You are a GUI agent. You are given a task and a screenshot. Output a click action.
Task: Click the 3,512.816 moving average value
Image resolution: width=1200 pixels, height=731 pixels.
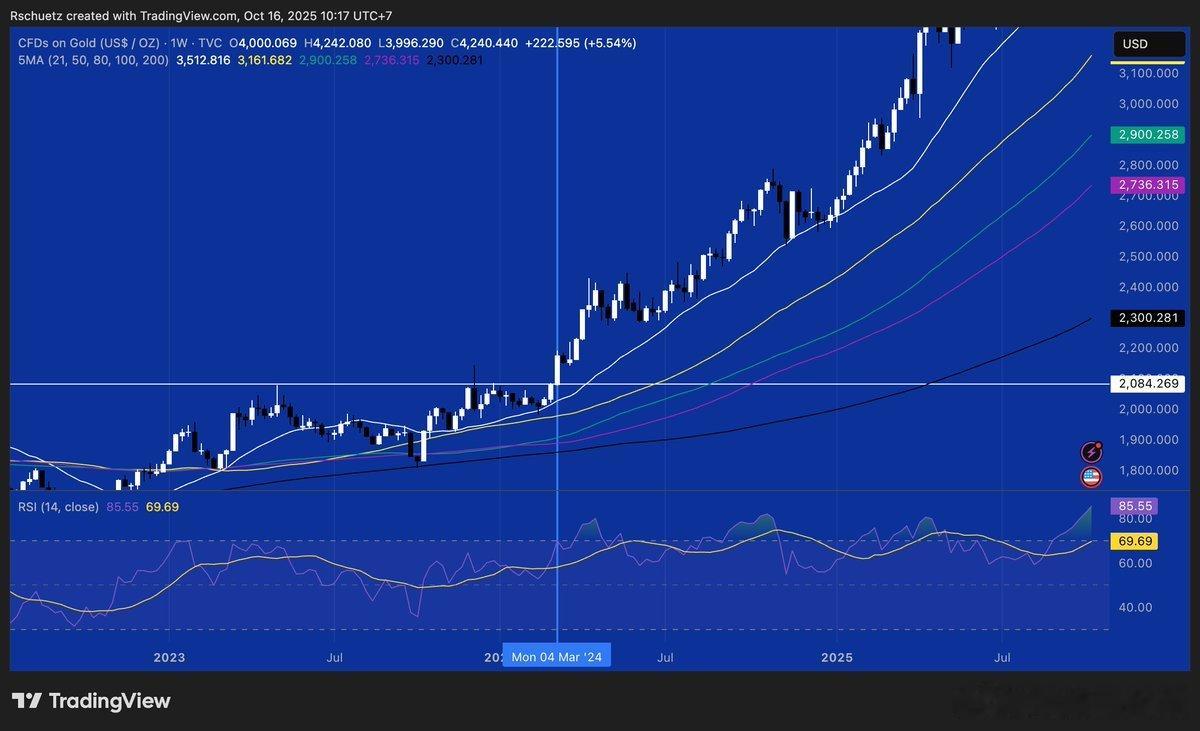203,60
